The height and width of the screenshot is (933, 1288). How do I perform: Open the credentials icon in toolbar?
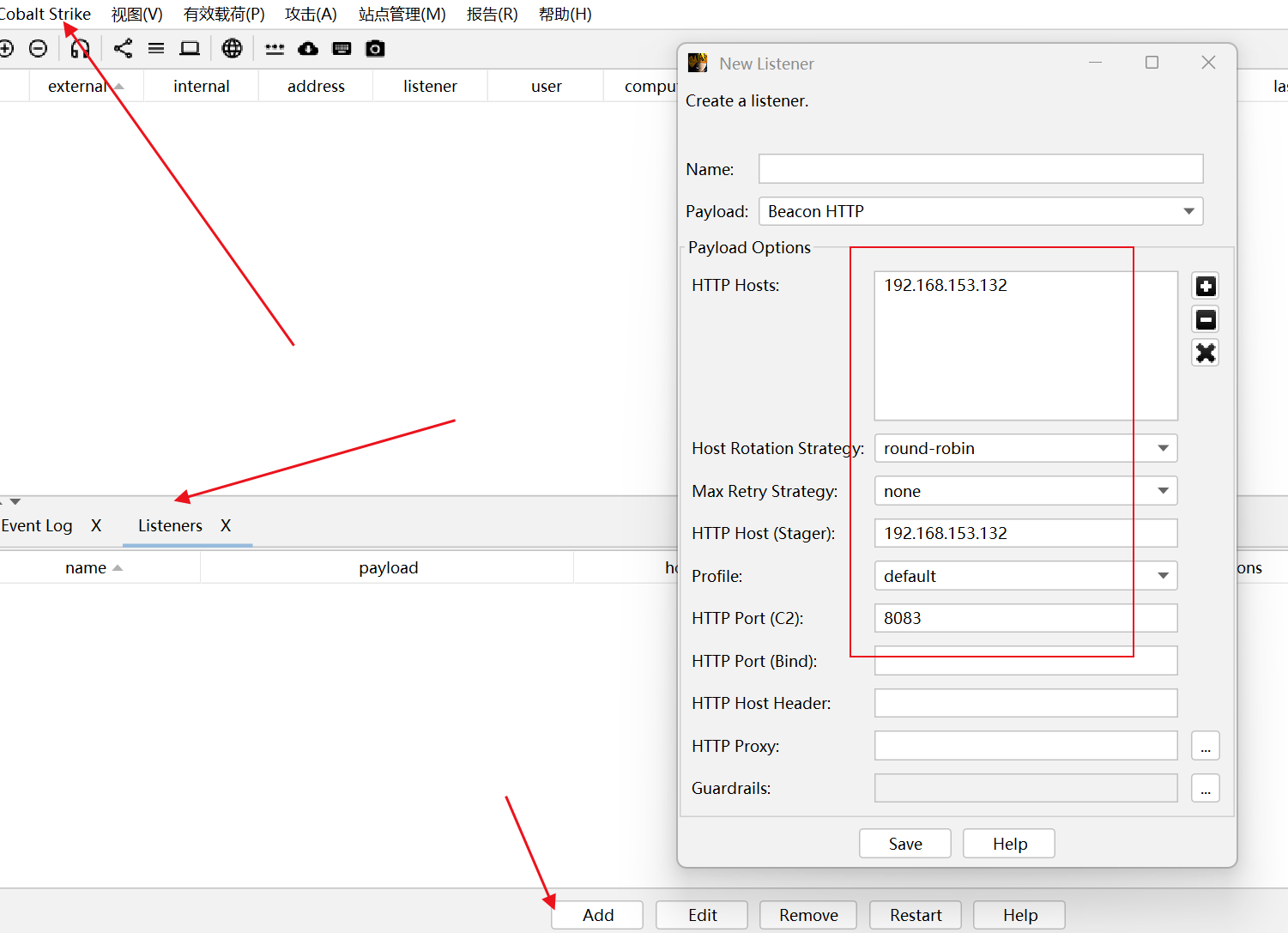pos(275,49)
